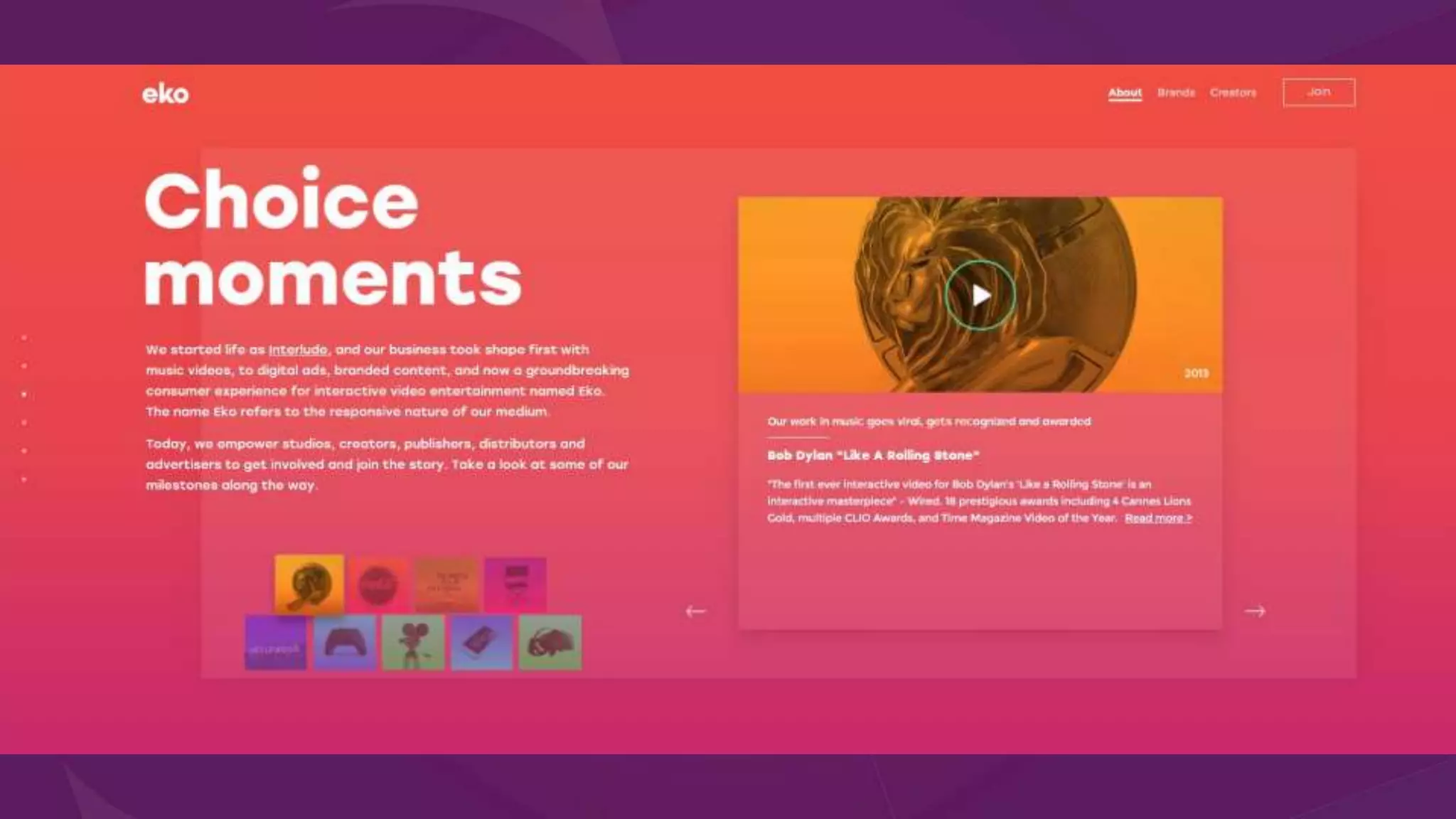Follow the Interlude link

pyautogui.click(x=298, y=350)
